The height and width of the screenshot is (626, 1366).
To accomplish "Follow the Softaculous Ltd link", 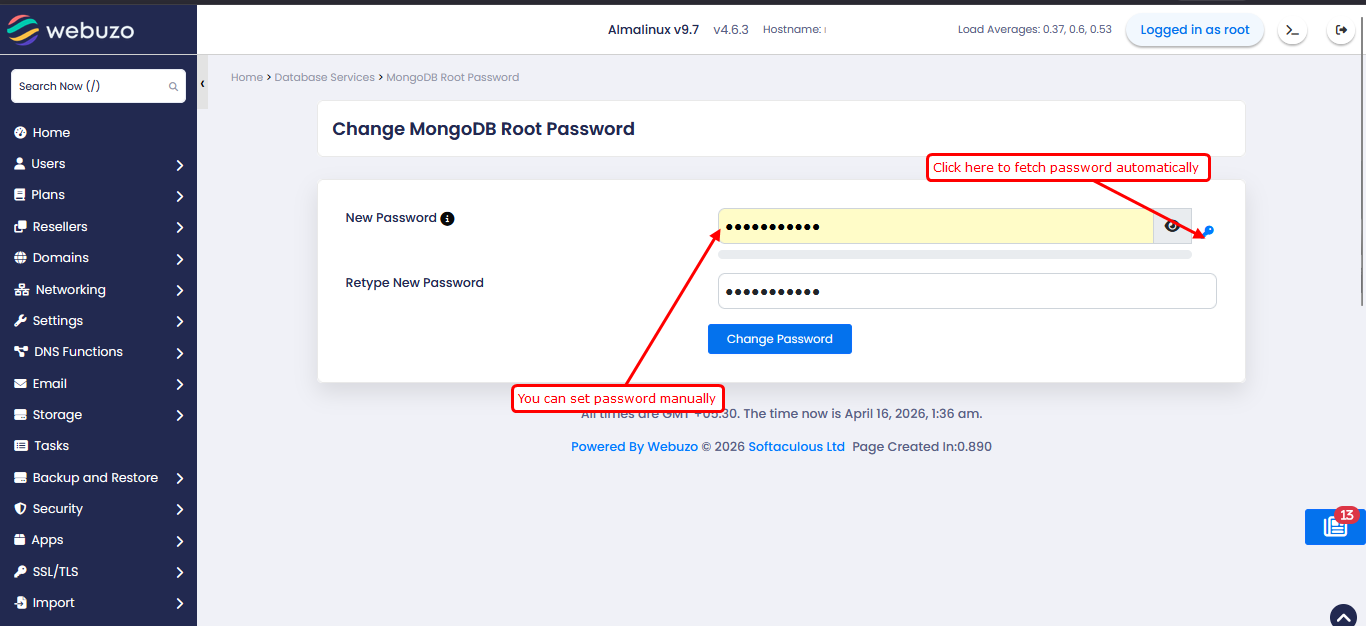I will [x=796, y=447].
